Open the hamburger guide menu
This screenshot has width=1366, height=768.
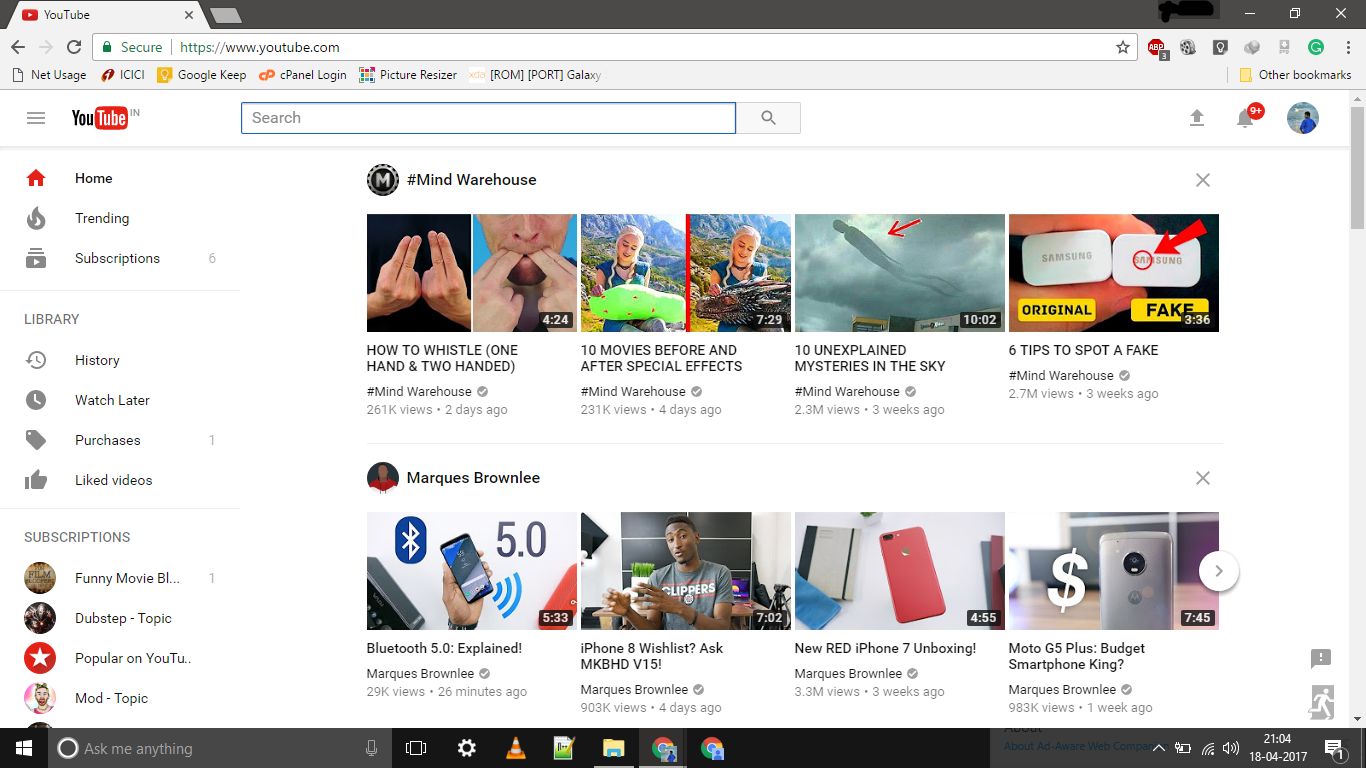[36, 118]
